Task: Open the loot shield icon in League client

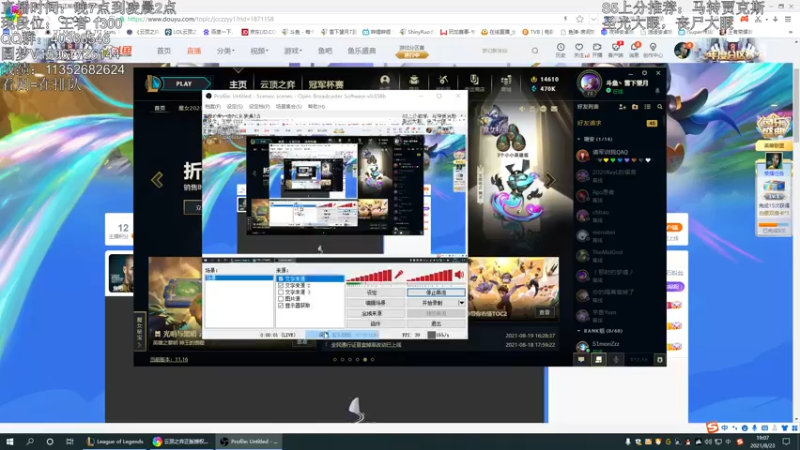Action: 474,81
